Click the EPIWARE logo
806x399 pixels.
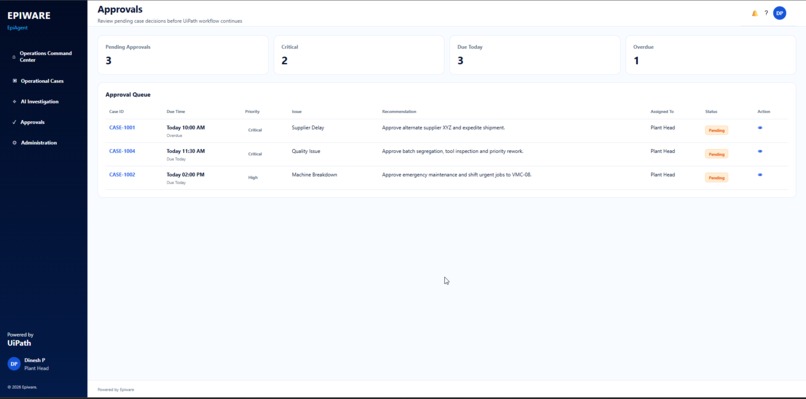pos(29,16)
